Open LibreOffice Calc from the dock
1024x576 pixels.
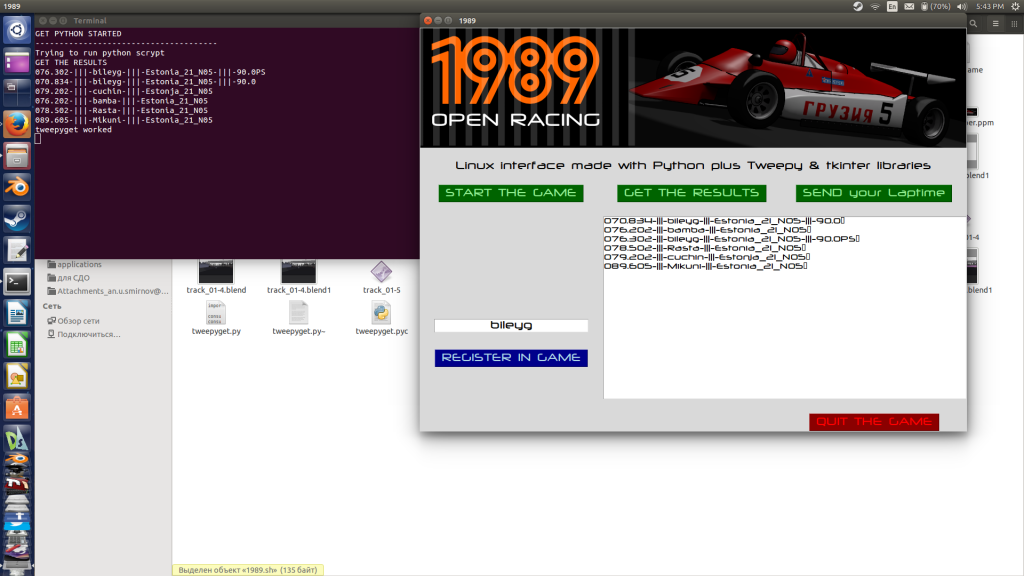(x=17, y=345)
